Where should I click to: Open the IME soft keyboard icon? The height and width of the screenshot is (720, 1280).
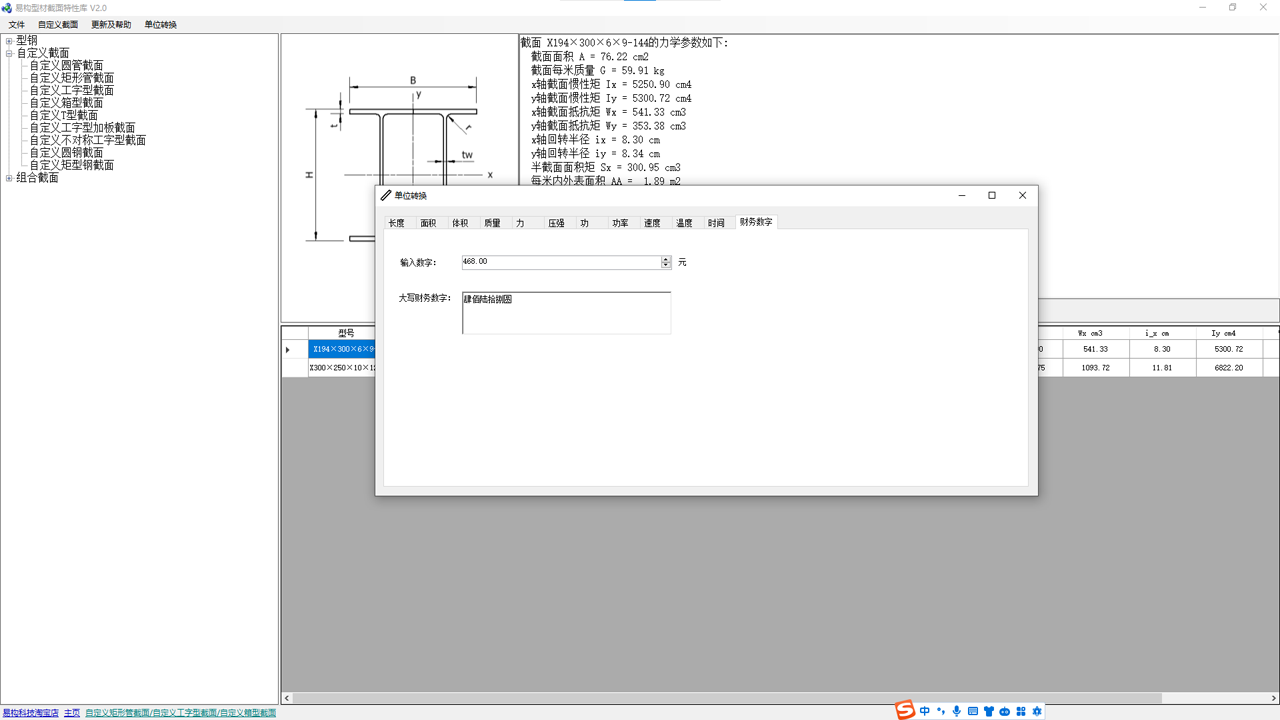tap(973, 711)
